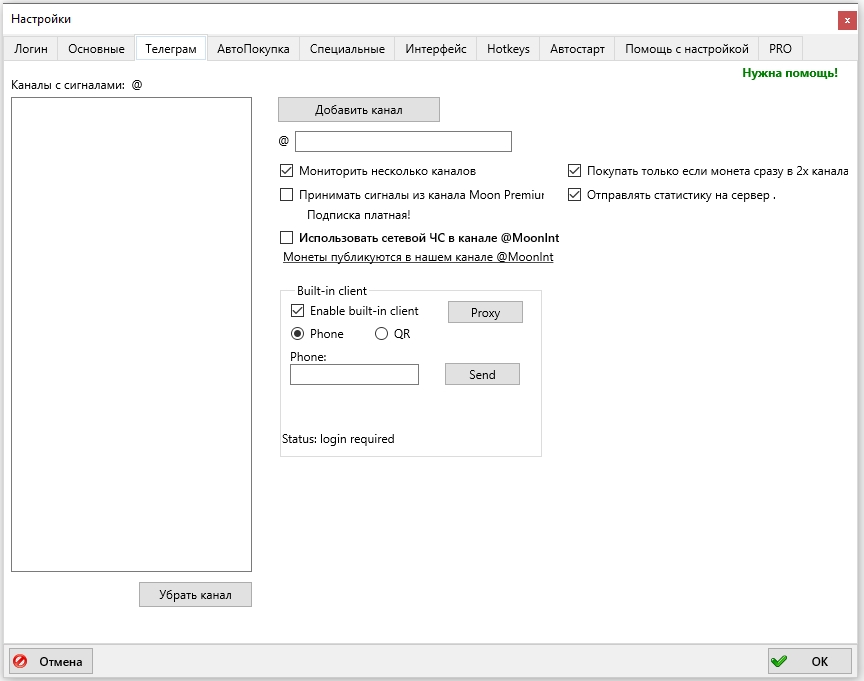Open the Интерфейс tab

(x=436, y=49)
